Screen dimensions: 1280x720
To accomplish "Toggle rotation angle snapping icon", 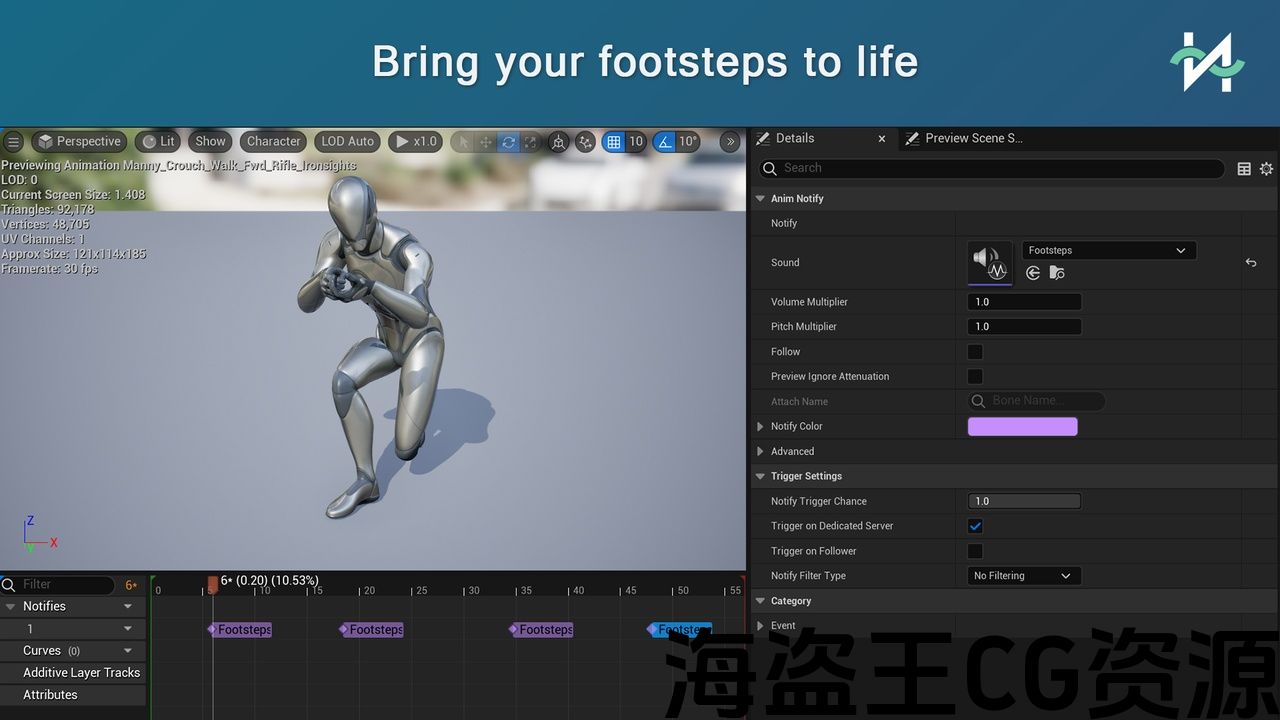I will (x=665, y=142).
